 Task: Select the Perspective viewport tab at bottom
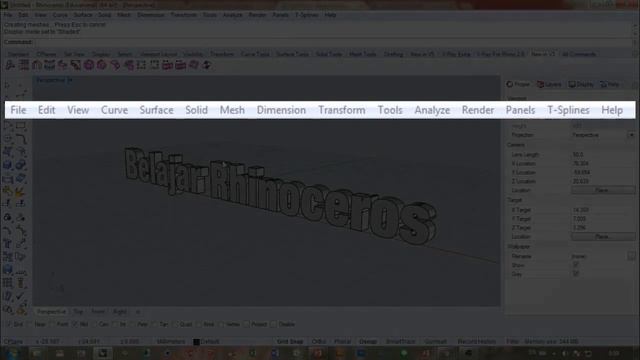tap(51, 311)
